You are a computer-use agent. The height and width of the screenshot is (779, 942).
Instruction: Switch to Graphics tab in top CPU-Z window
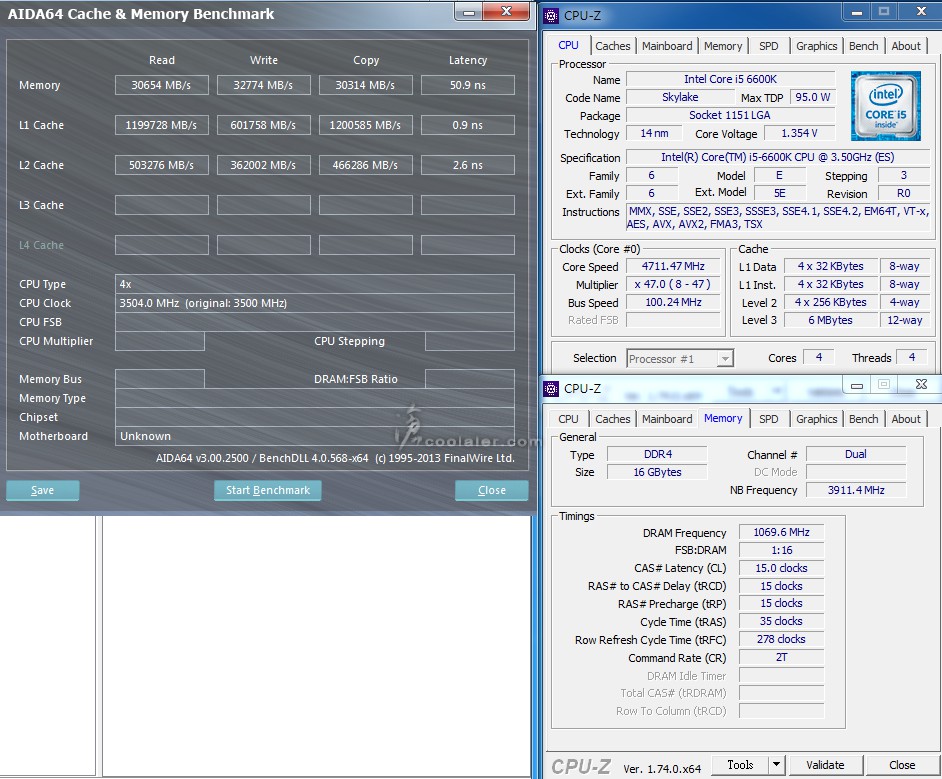click(x=816, y=46)
